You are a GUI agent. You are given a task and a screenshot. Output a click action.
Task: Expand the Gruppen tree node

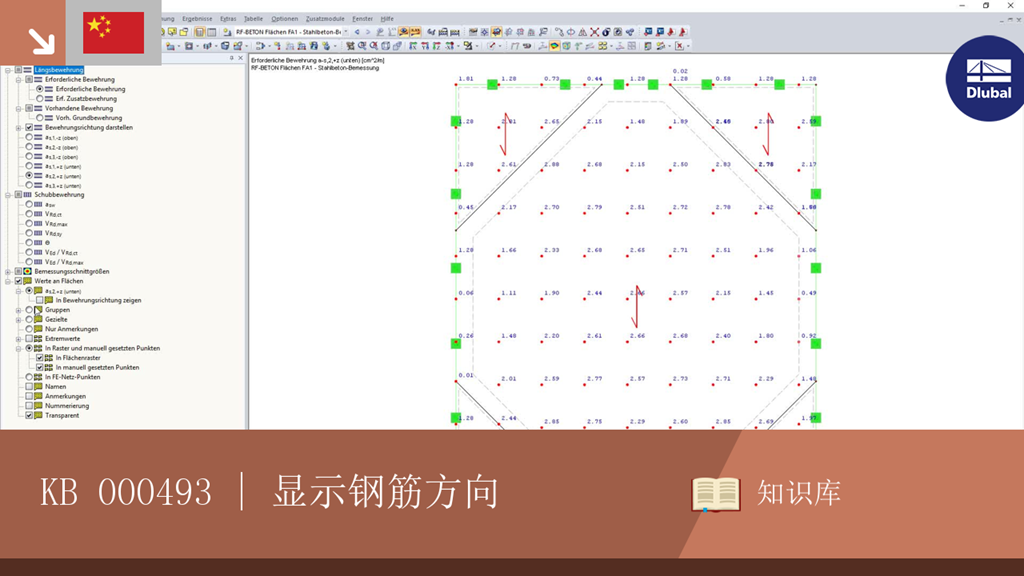(18, 310)
